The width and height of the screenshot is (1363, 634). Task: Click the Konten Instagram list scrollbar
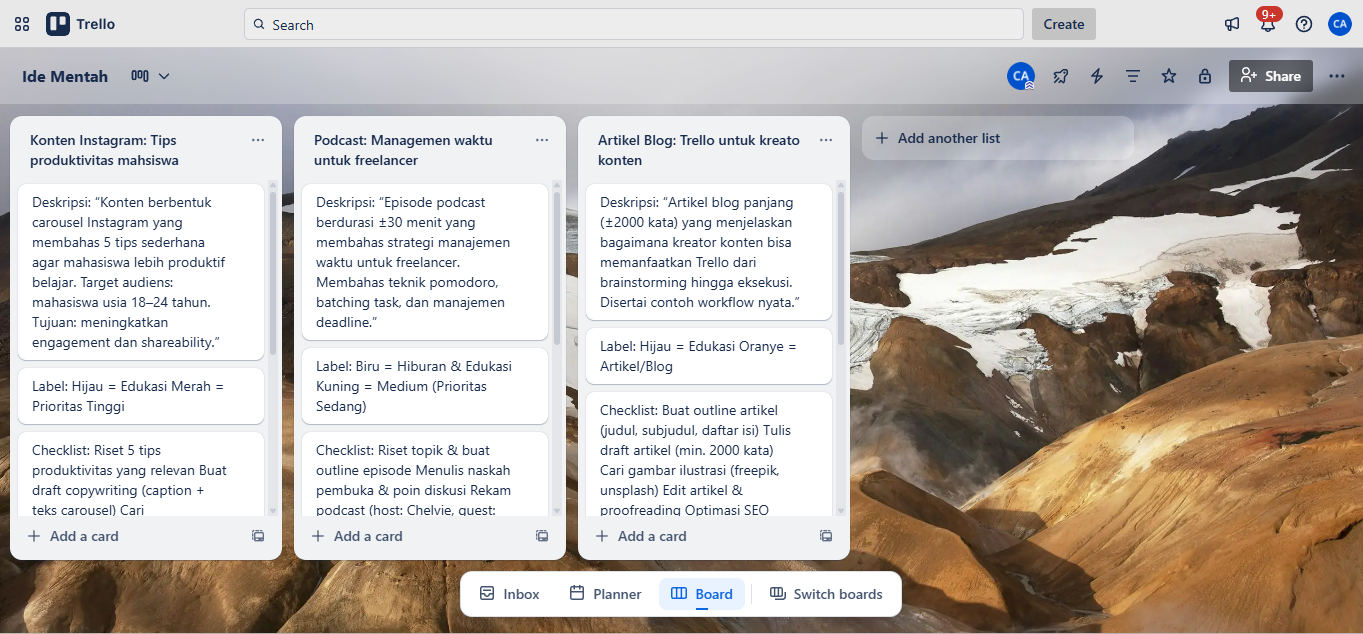pyautogui.click(x=273, y=275)
